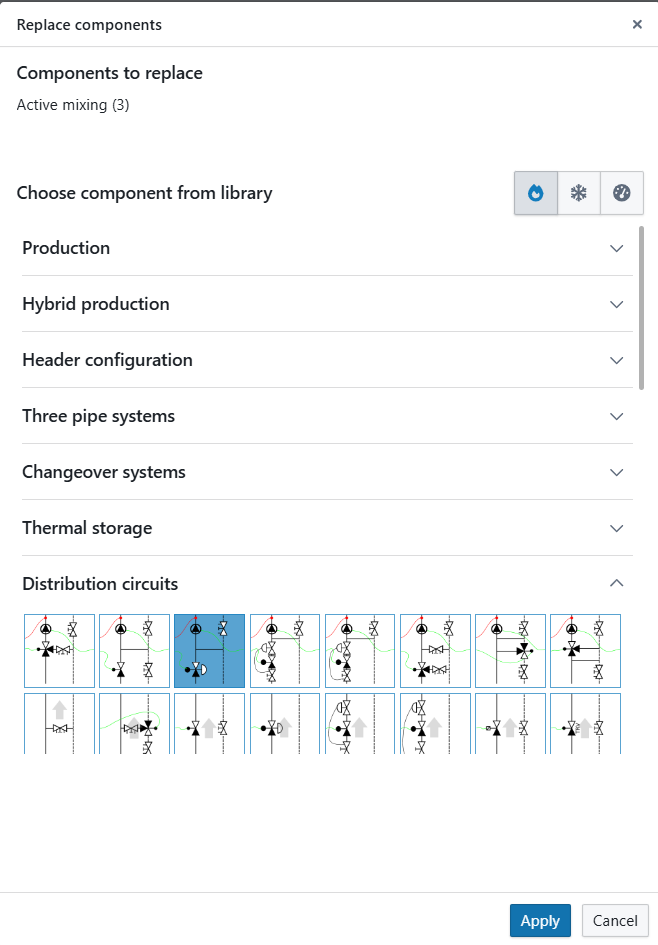Open the Three pipe systems section
The image size is (658, 945).
tap(617, 416)
